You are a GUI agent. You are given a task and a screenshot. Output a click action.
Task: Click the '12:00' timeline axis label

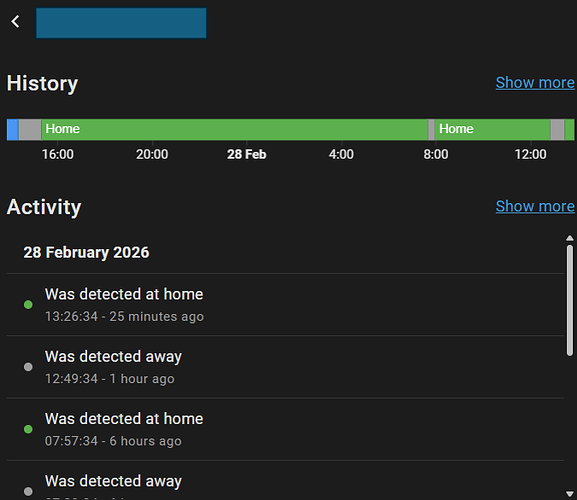[x=530, y=154]
